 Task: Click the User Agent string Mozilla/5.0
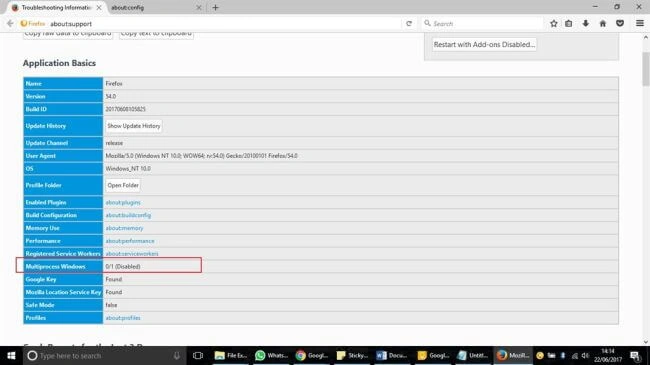(x=201, y=156)
